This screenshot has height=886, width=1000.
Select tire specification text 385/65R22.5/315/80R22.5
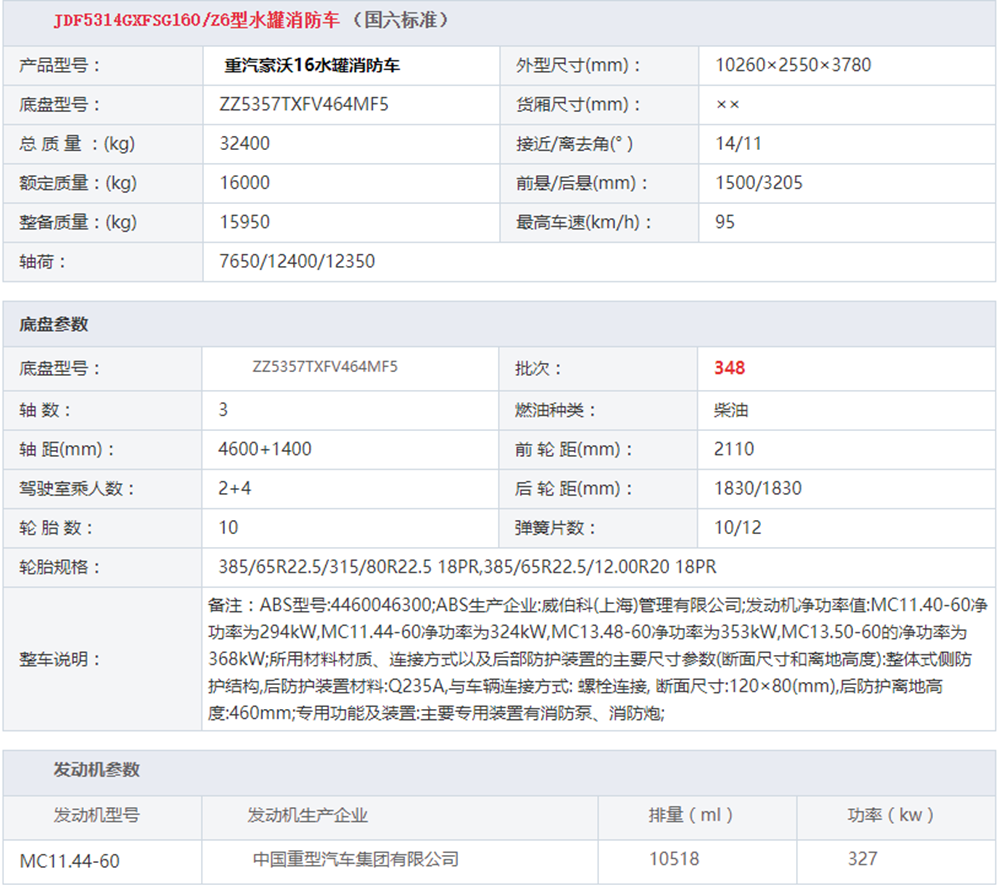[x=325, y=567]
